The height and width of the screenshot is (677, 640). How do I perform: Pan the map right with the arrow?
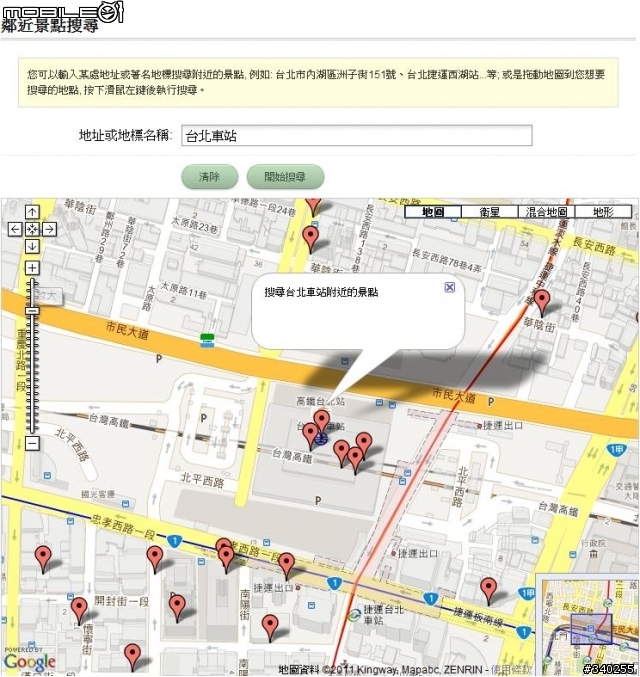[x=49, y=229]
